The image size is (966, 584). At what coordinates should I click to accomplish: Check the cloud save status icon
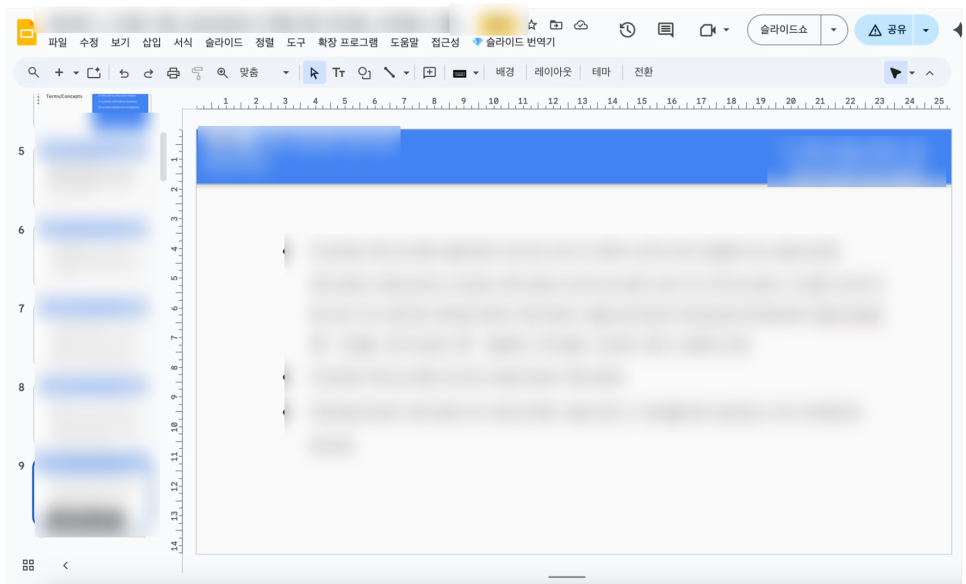pos(580,25)
